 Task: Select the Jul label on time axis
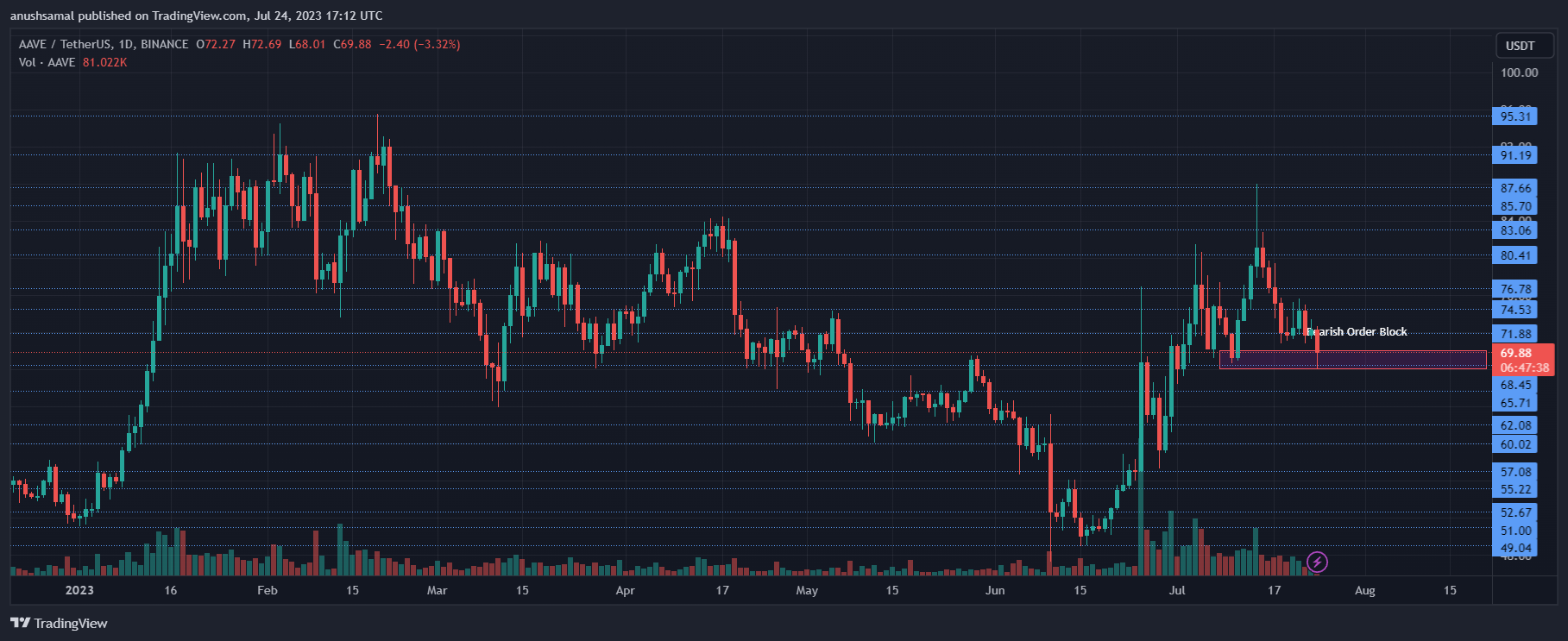[x=1177, y=590]
